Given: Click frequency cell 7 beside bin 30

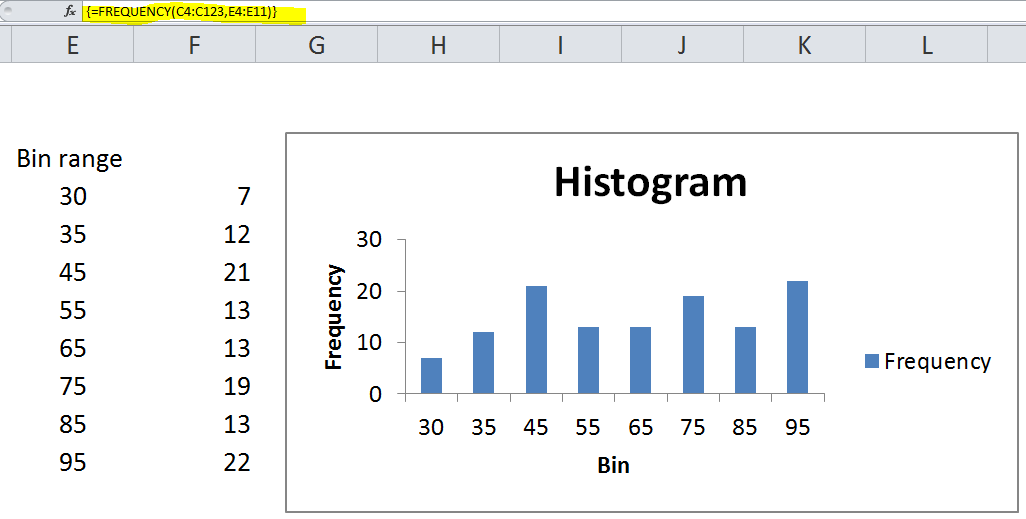Looking at the screenshot, I should [243, 196].
